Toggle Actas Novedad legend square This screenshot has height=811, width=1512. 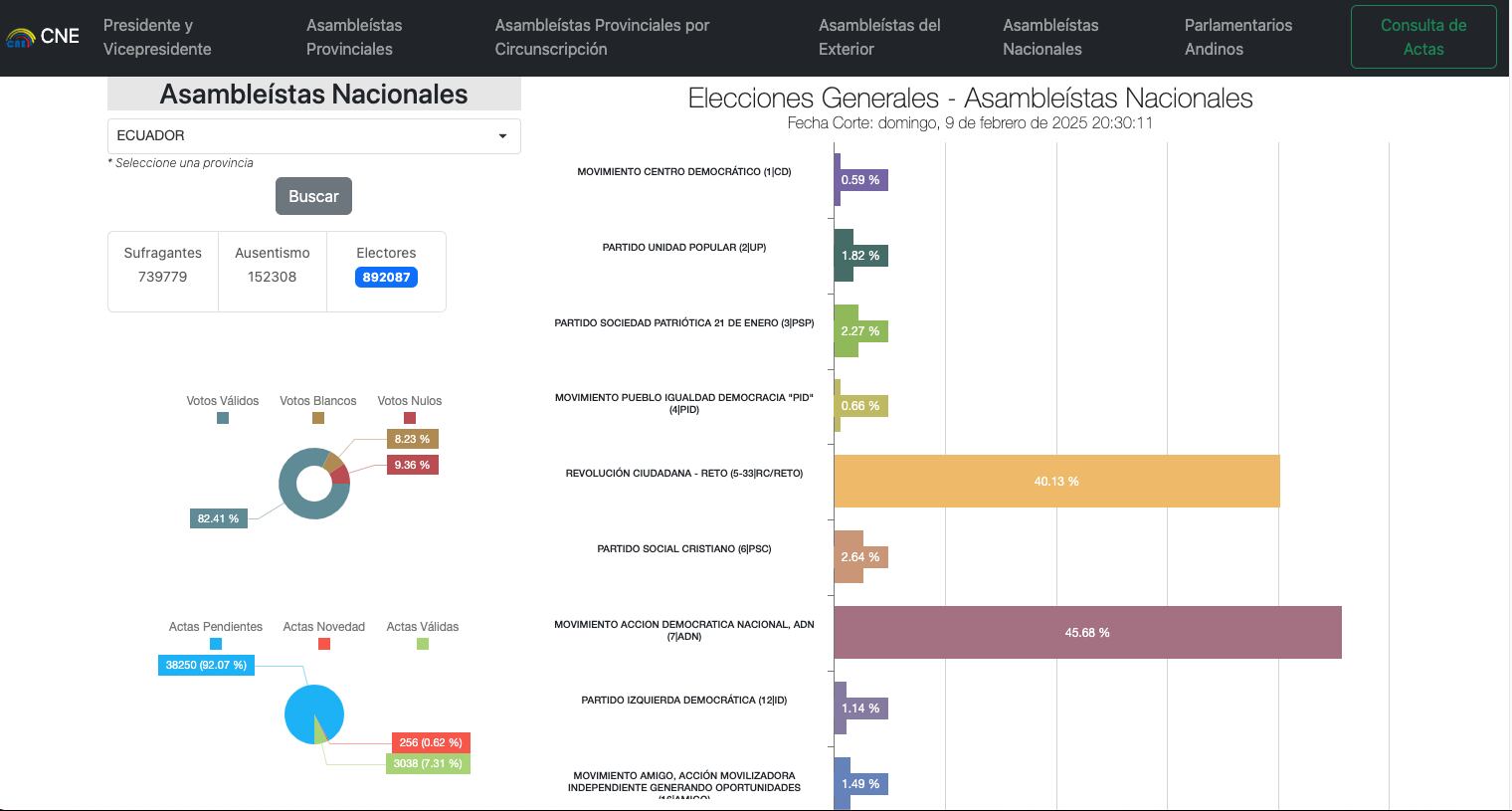(x=324, y=644)
